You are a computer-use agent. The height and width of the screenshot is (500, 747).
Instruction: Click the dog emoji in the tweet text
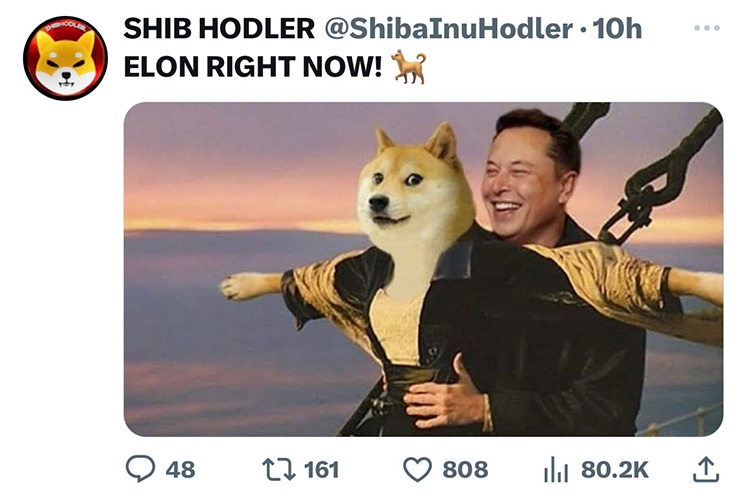tap(408, 67)
